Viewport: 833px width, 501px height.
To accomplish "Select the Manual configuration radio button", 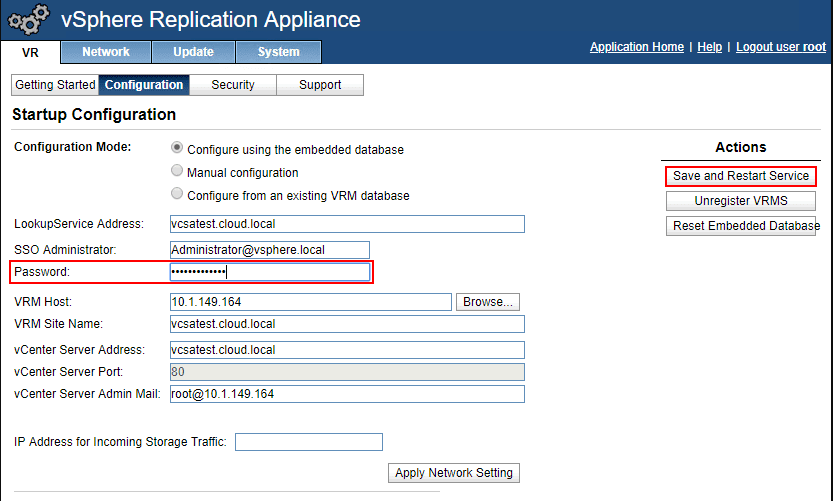I will (177, 171).
